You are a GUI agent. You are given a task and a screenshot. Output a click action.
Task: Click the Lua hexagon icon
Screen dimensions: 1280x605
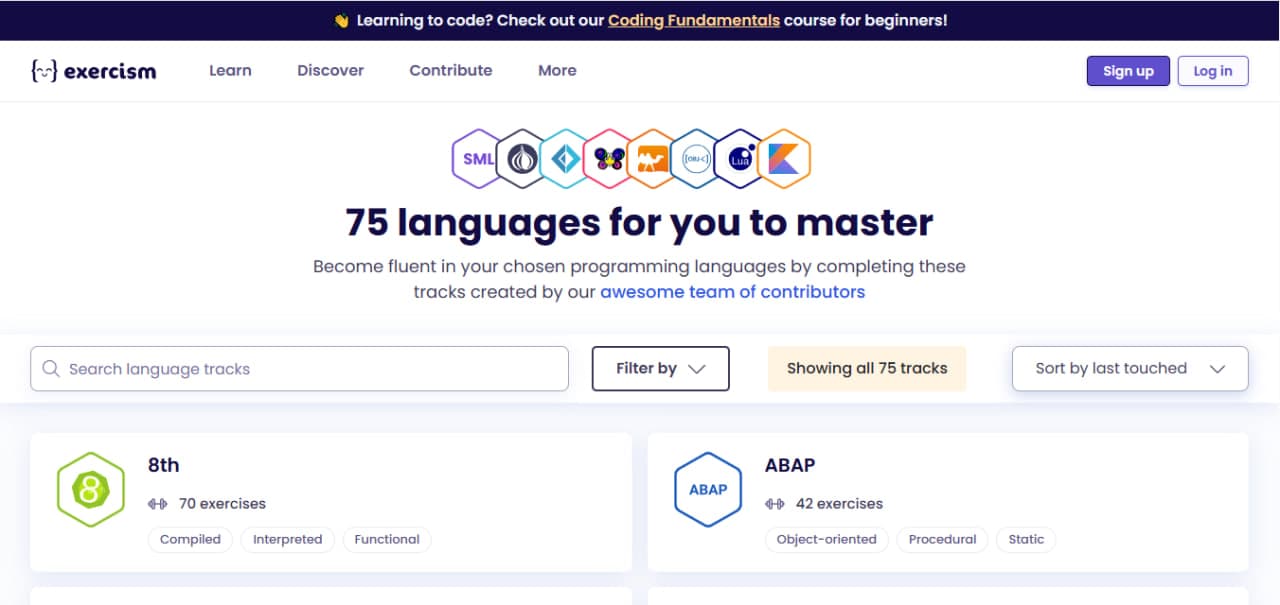click(740, 159)
